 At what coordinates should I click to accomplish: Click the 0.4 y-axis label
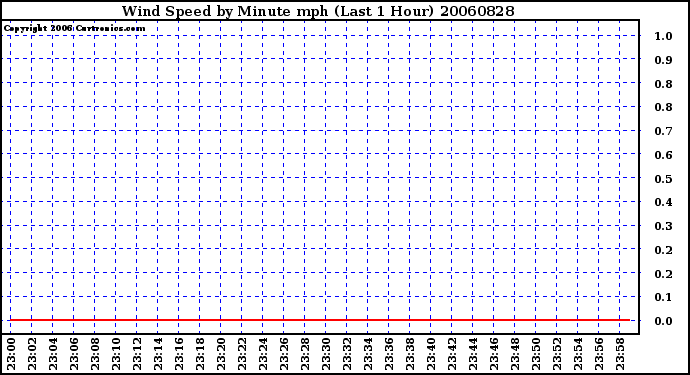coord(663,202)
